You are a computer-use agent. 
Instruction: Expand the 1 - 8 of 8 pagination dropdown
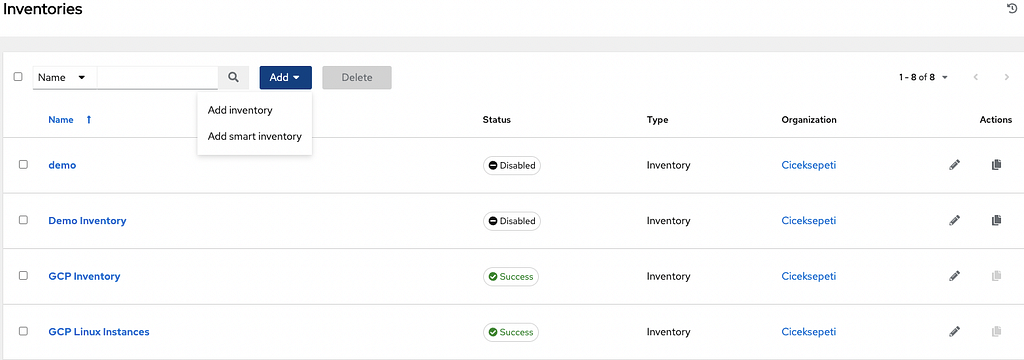[x=923, y=77]
